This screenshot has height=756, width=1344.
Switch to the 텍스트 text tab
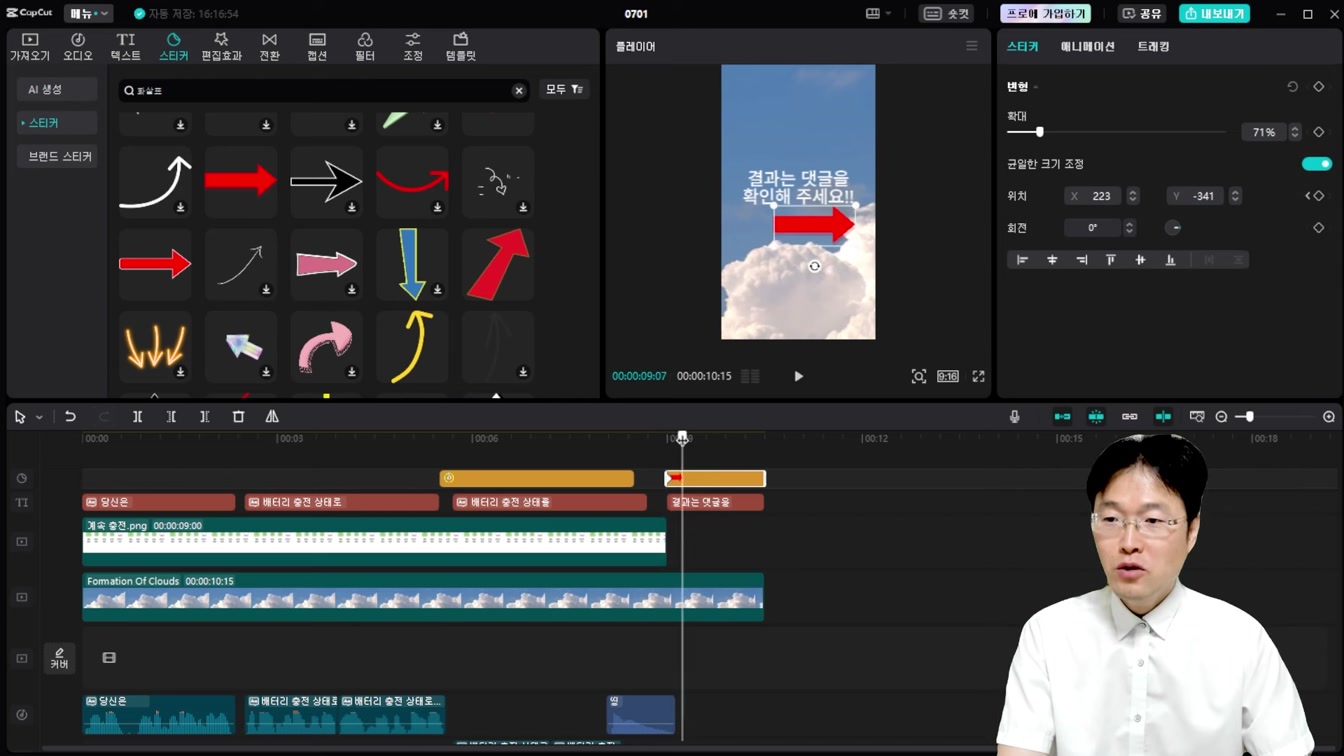(125, 47)
